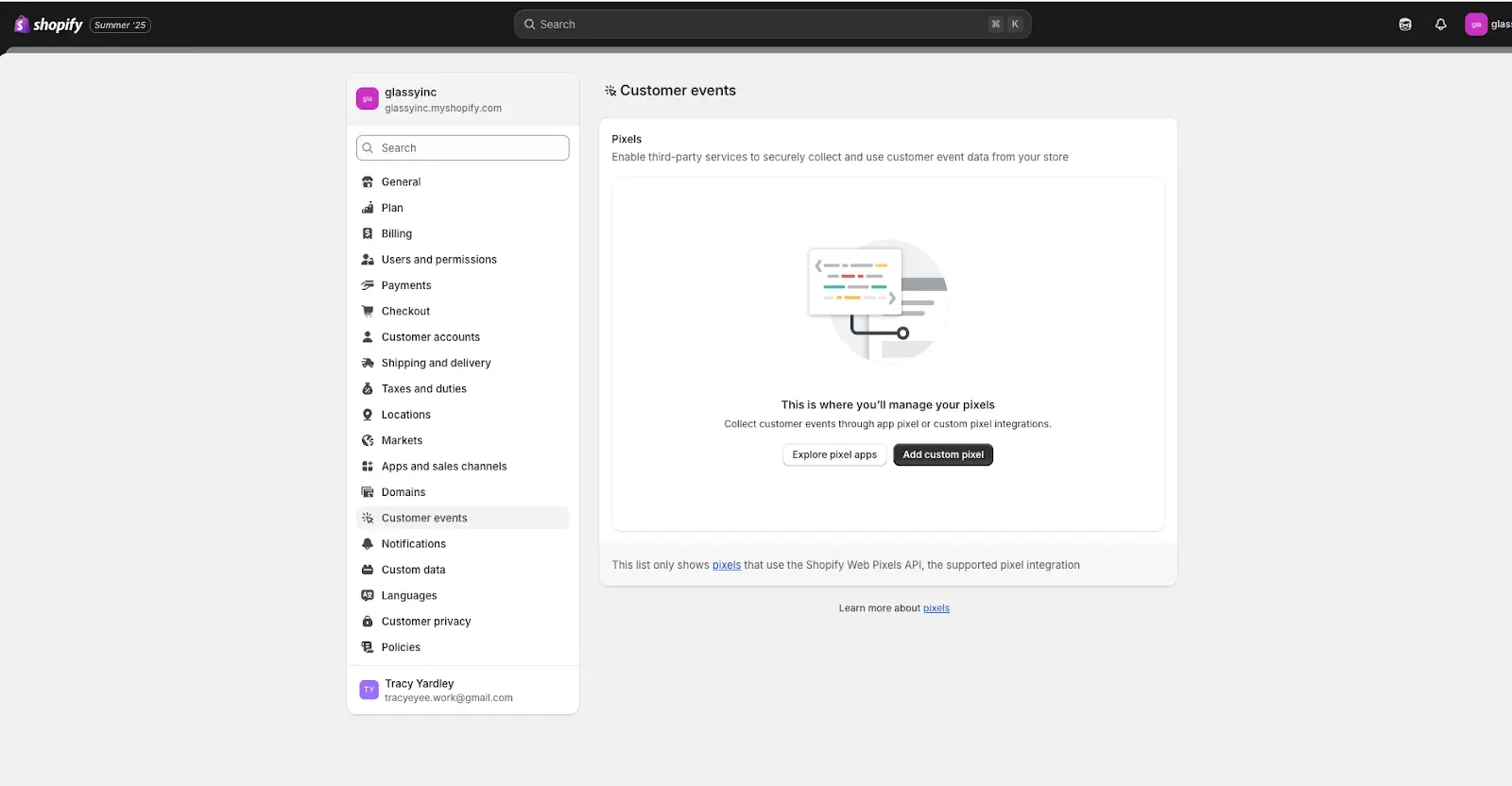This screenshot has width=1512, height=786.
Task: Click the Summer '25 edition badge
Action: (x=120, y=26)
